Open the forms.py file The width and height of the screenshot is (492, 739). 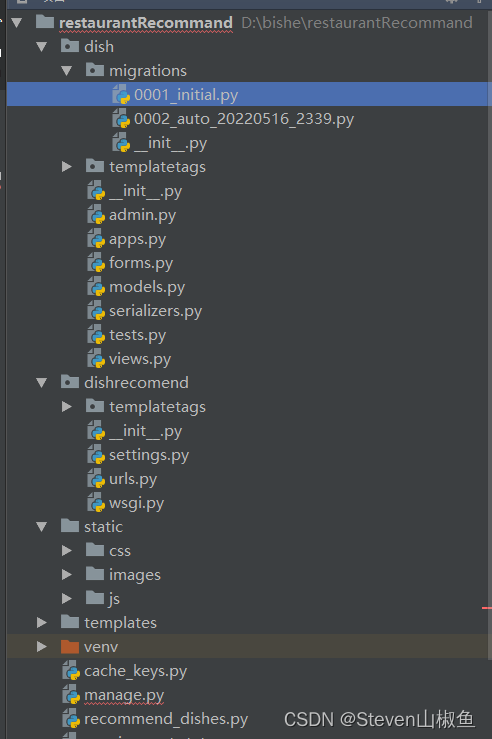tap(141, 263)
